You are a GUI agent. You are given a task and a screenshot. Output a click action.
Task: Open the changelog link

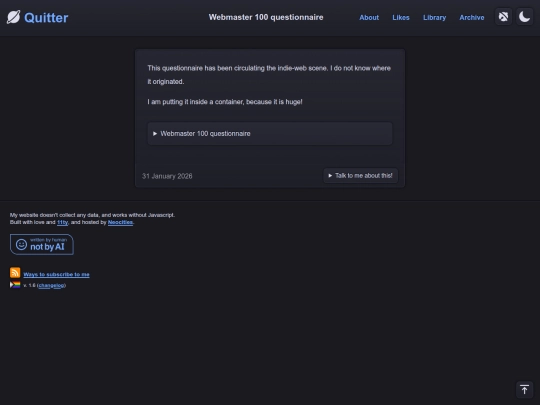click(51, 285)
